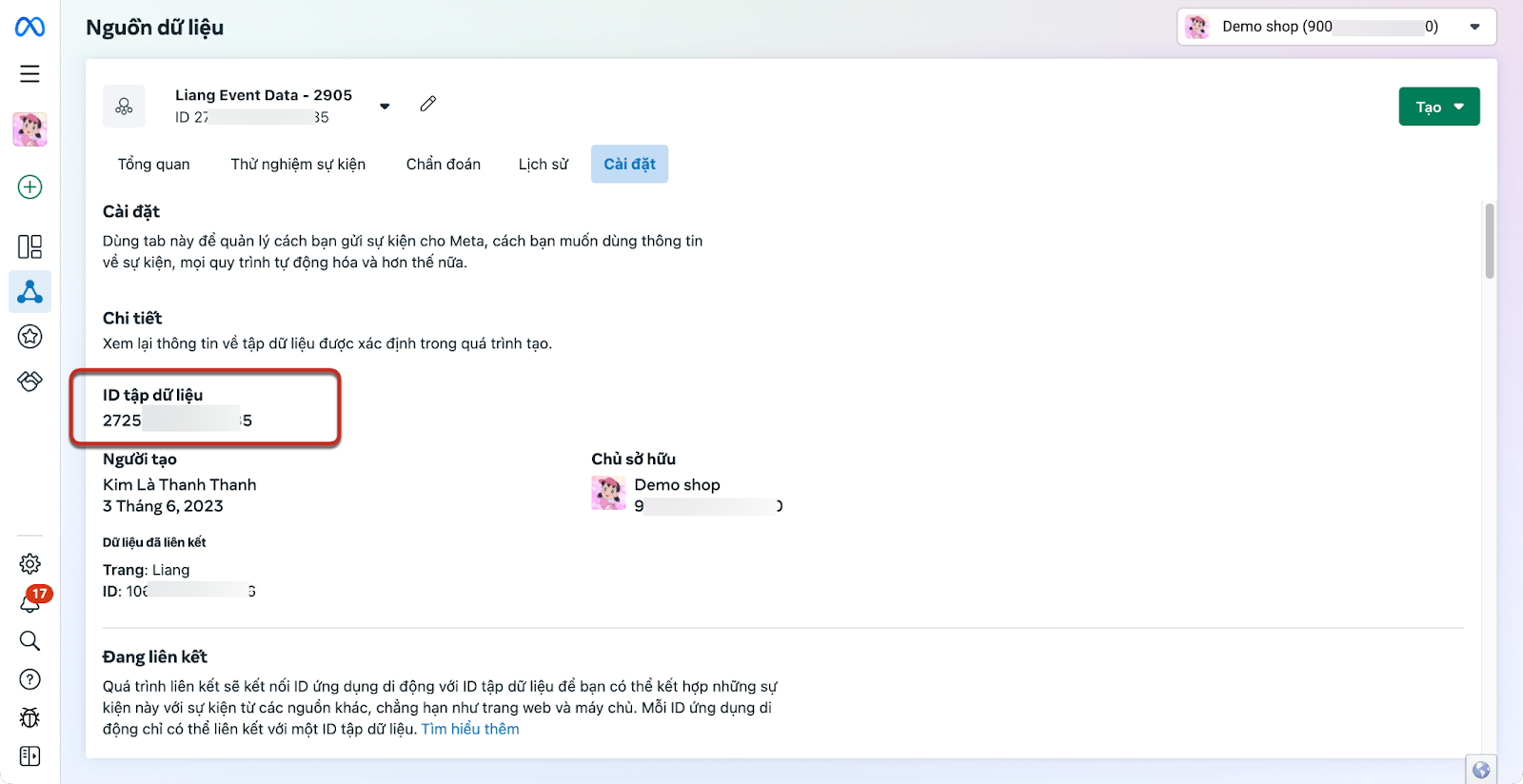View notifications bell with 17 badge

click(31, 601)
